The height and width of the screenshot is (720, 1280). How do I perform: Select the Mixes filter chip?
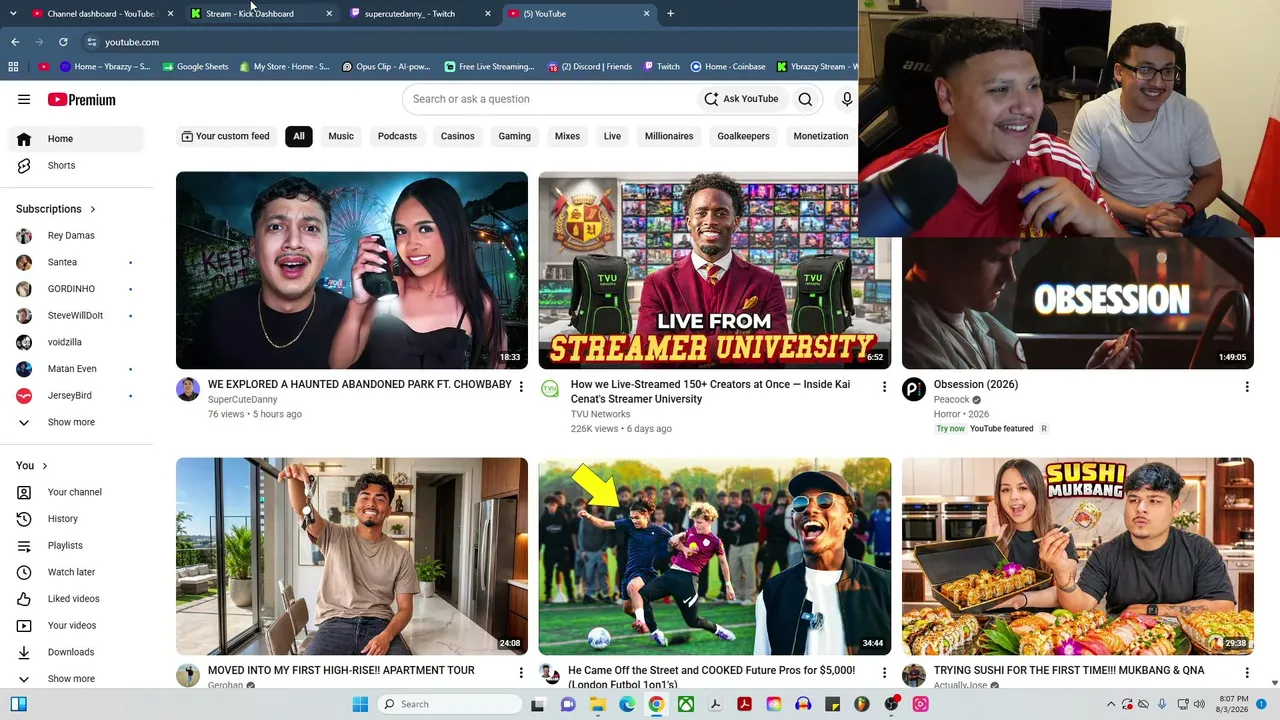tap(567, 136)
